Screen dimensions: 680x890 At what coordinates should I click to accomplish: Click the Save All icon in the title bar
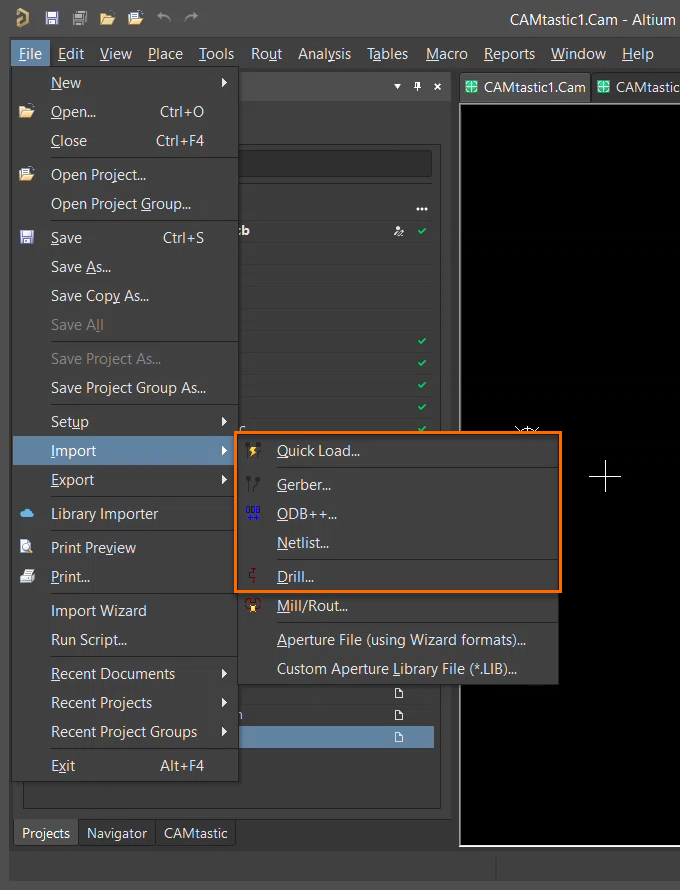79,18
